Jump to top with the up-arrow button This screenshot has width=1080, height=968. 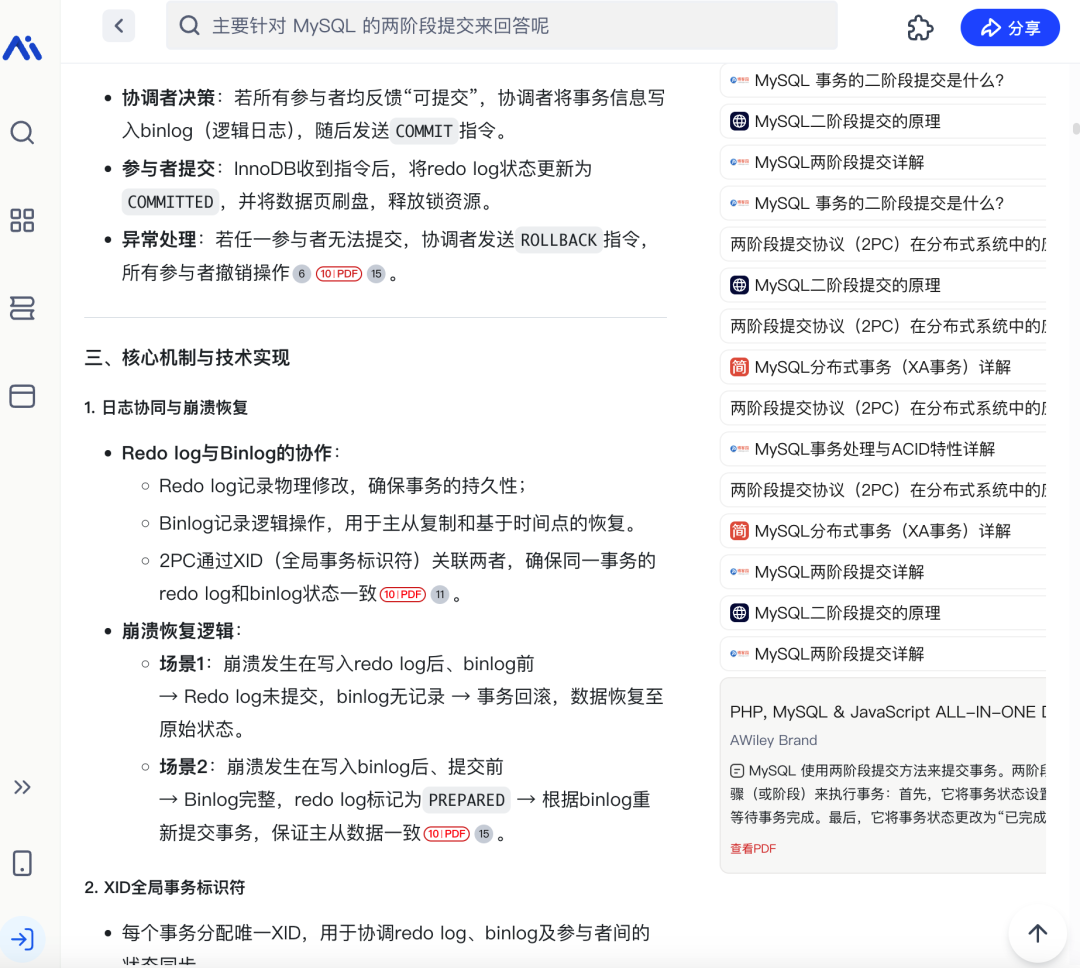(1037, 934)
